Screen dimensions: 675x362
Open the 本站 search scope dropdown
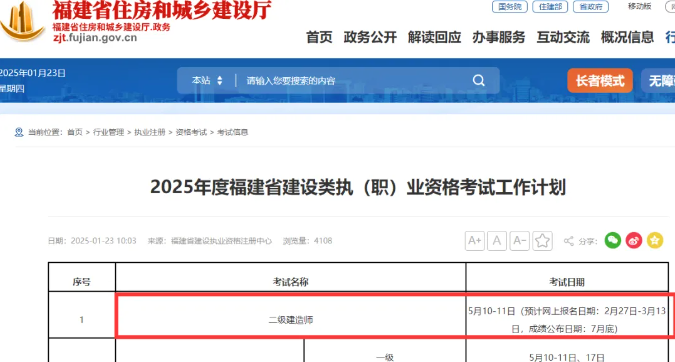[207, 80]
